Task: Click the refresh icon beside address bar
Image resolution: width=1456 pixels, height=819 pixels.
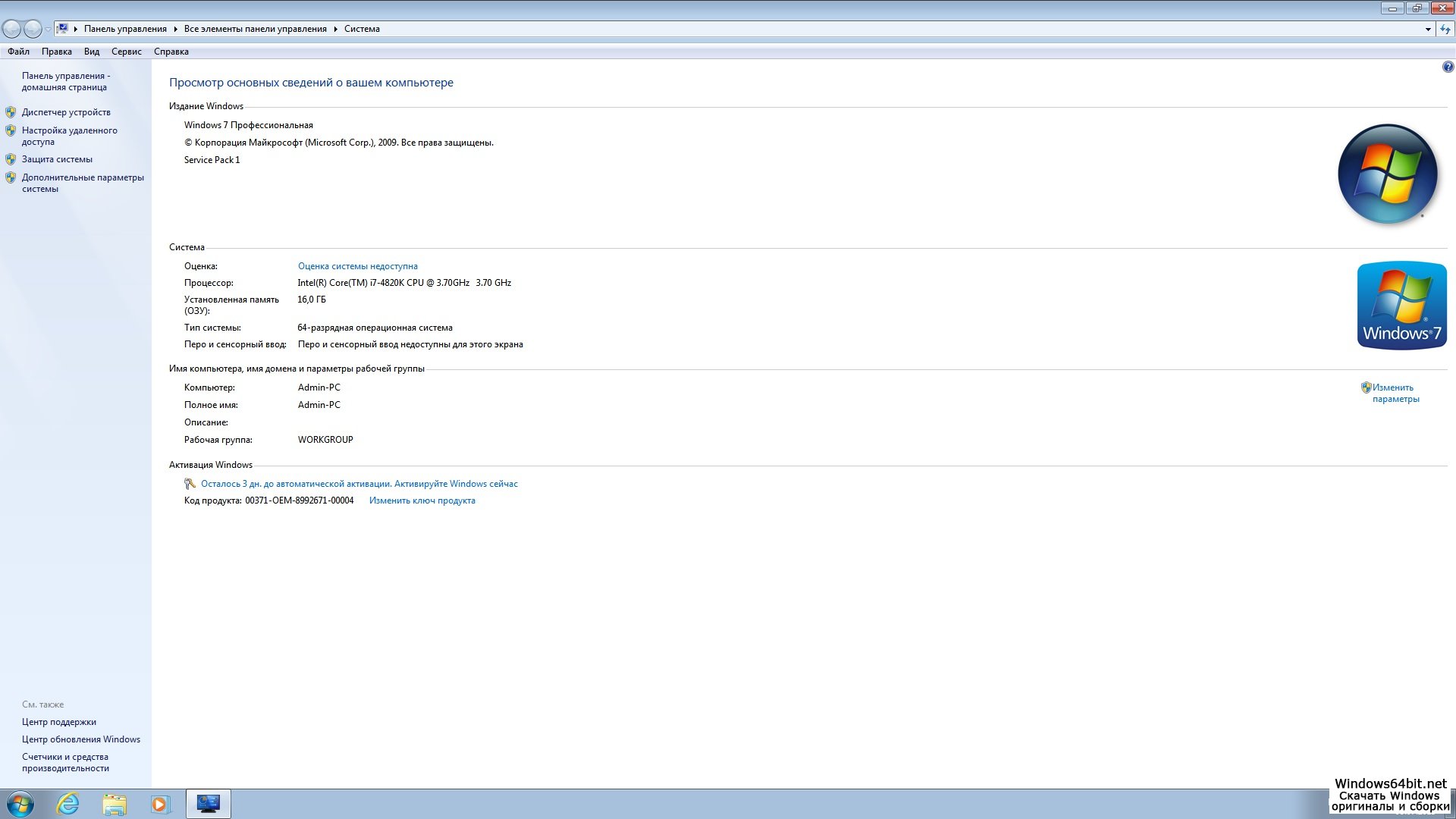Action: (x=1445, y=29)
